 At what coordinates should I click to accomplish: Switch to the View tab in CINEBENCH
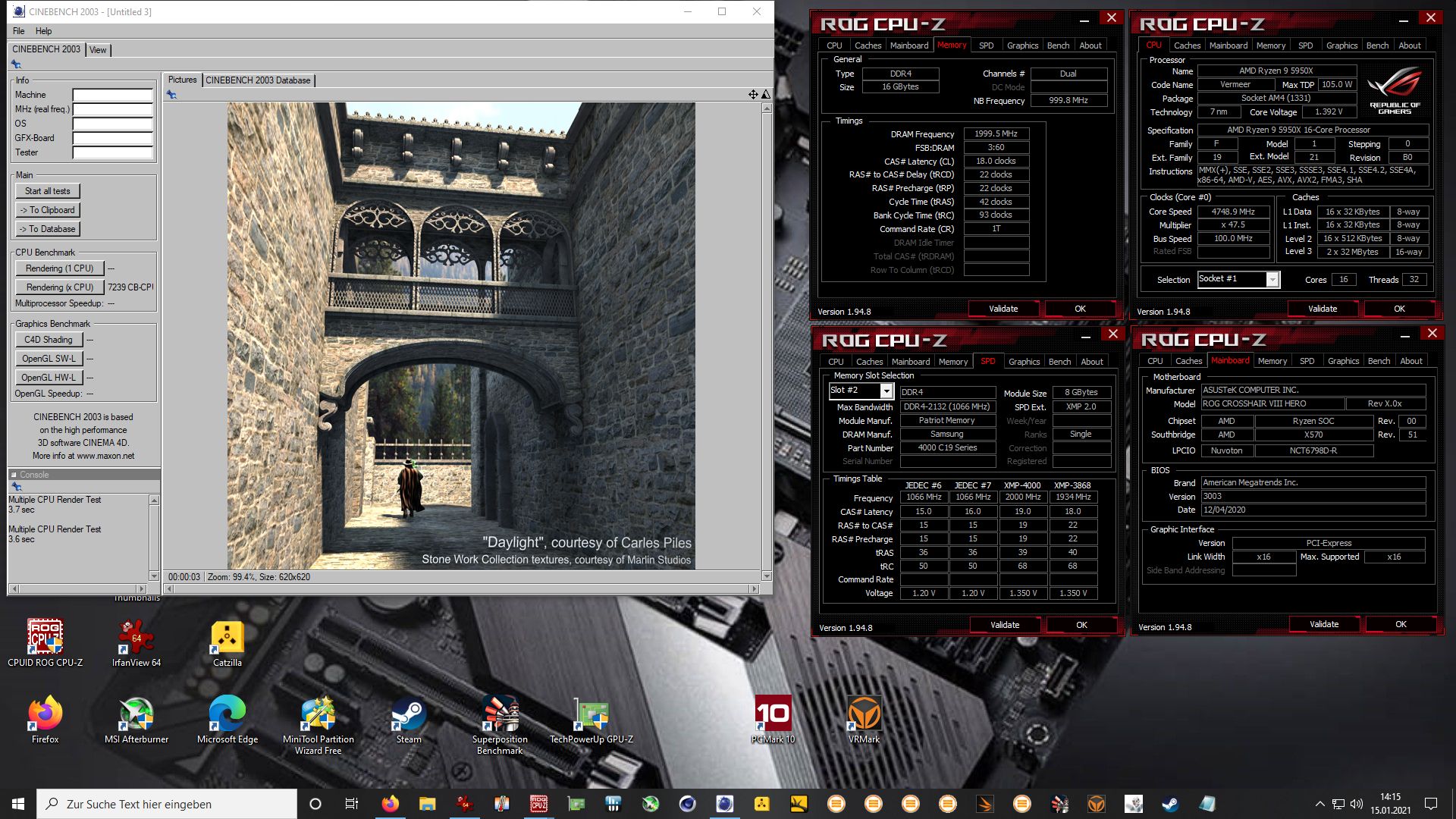pyautogui.click(x=98, y=50)
